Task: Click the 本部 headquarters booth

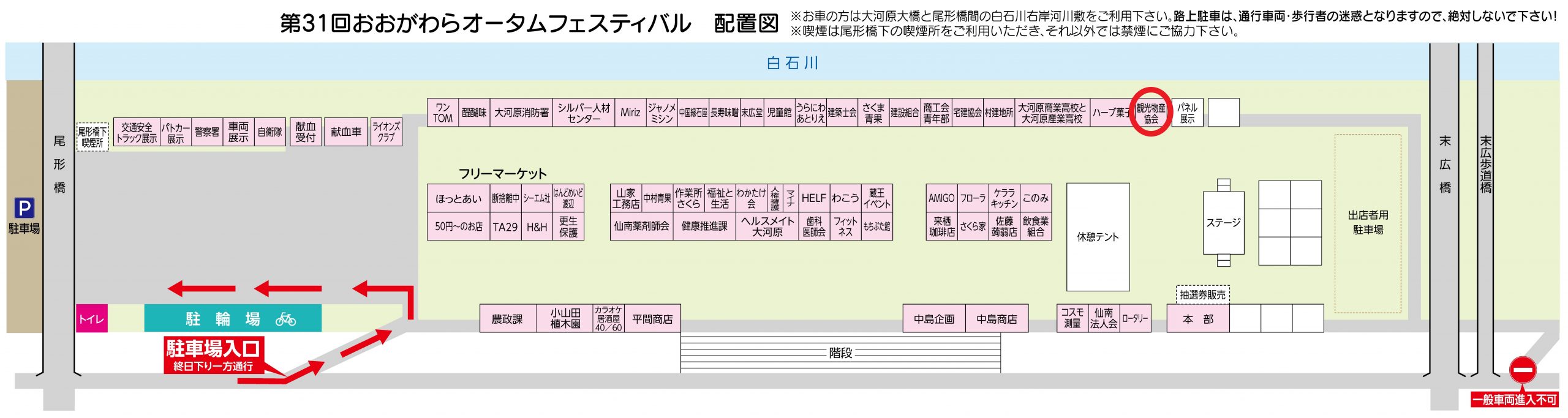Action: click(x=1198, y=319)
